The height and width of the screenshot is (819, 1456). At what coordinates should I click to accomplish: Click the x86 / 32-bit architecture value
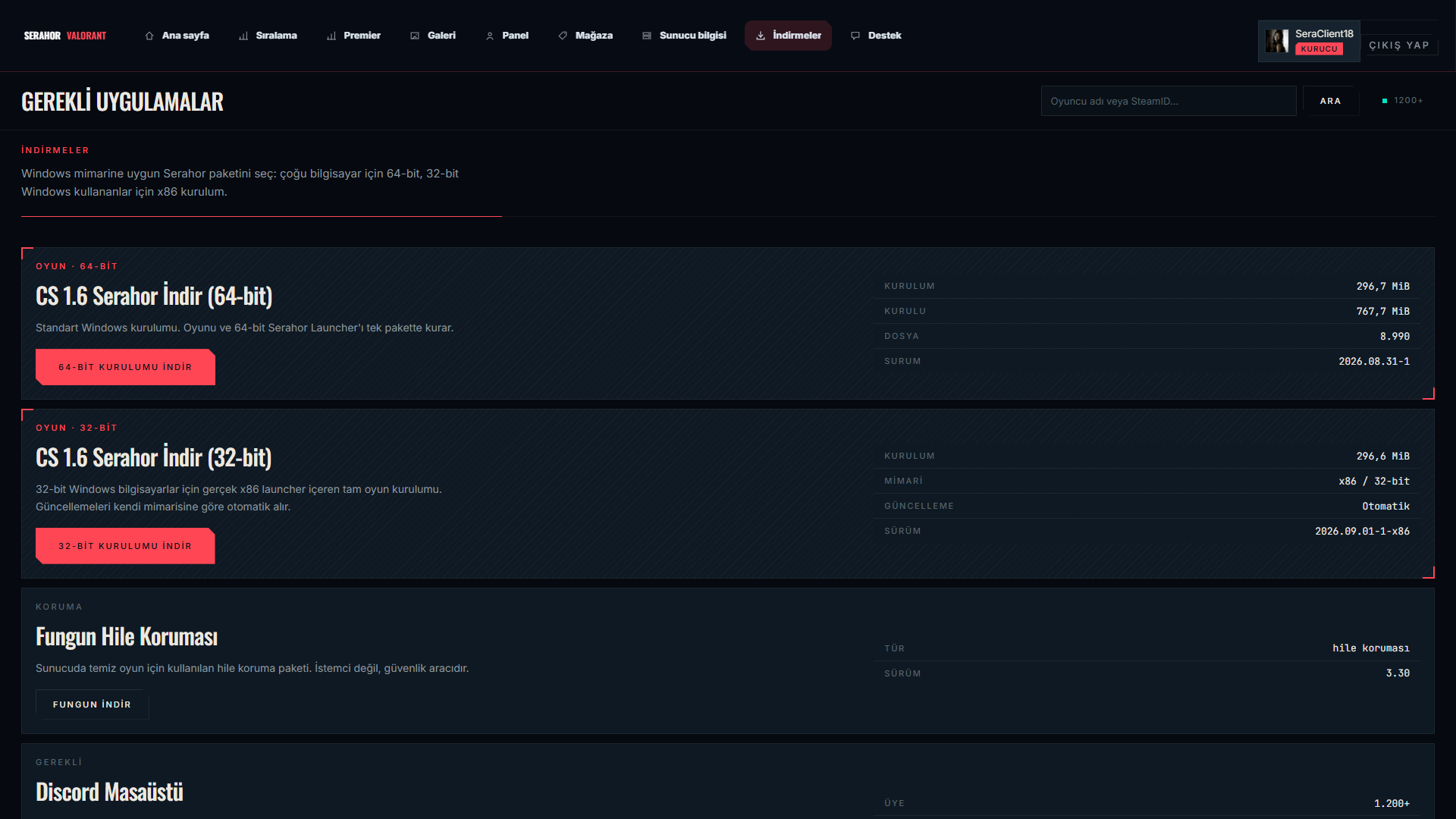[1373, 482]
